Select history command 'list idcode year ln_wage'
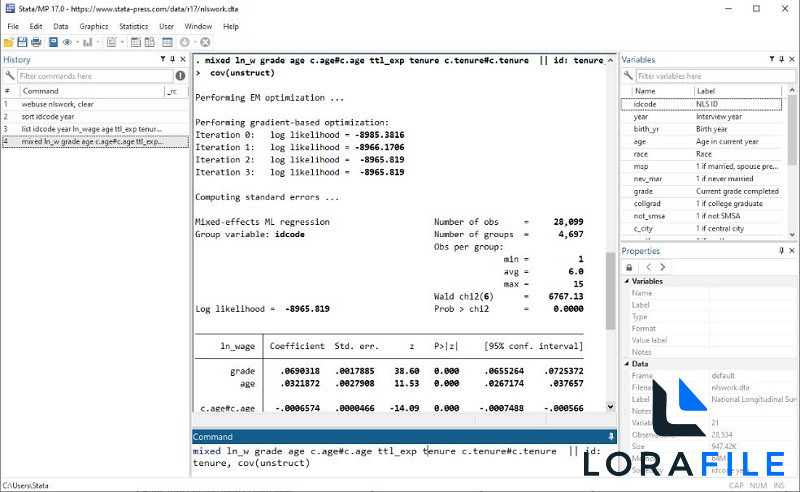Image resolution: width=800 pixels, height=492 pixels. [x=95, y=129]
